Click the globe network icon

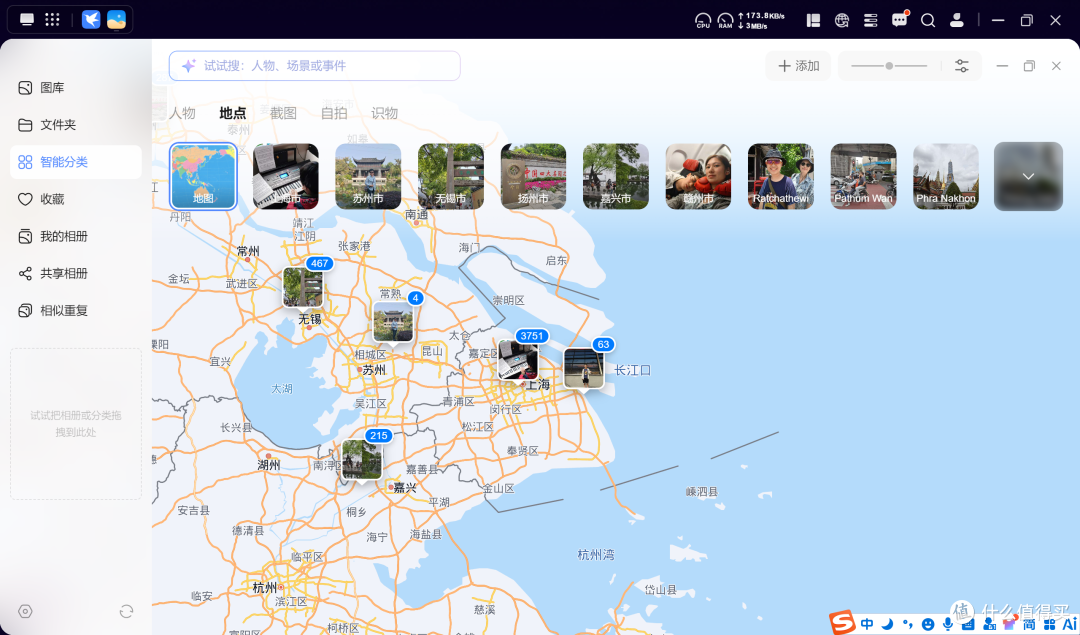point(842,21)
